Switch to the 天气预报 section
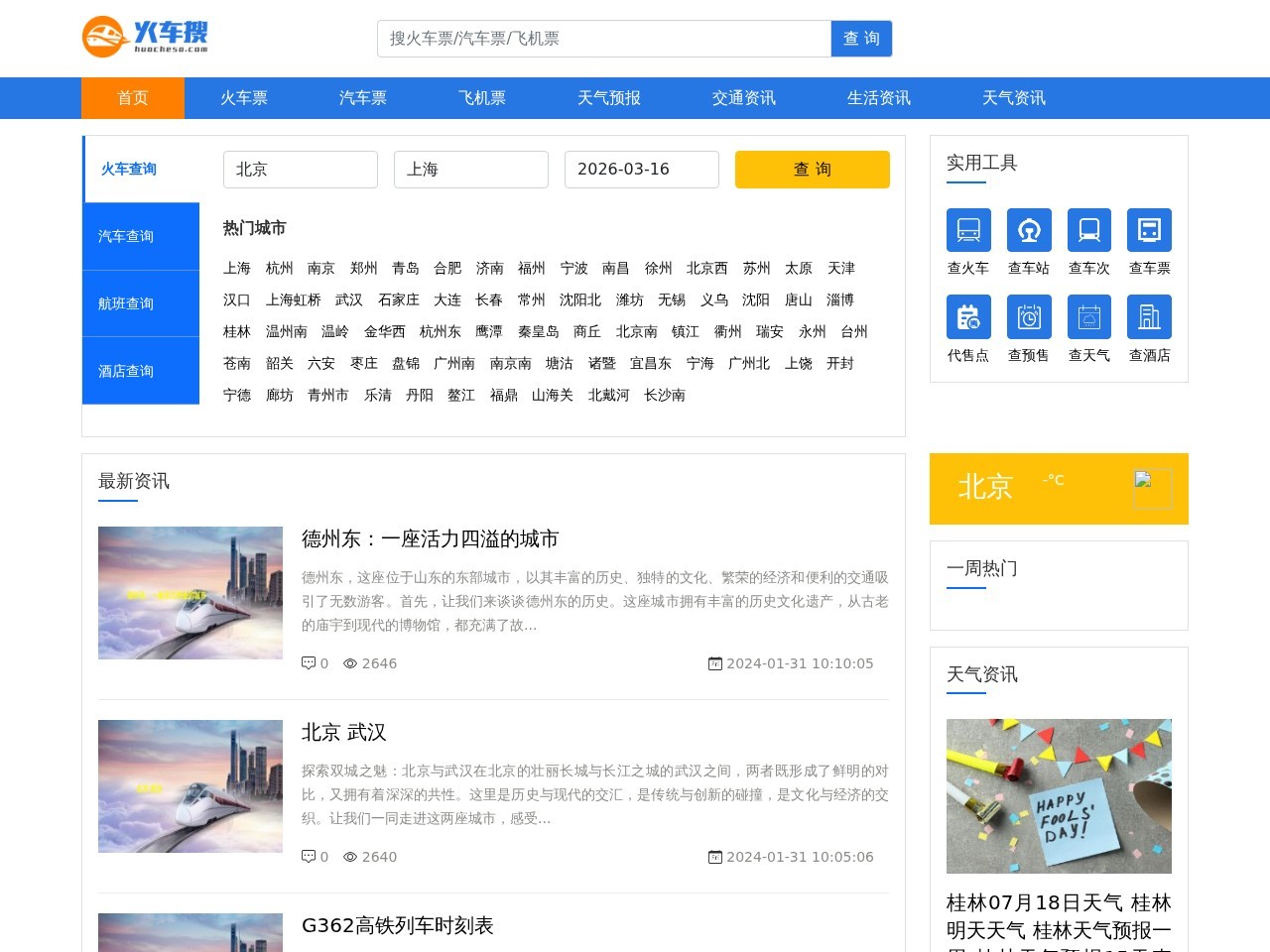 click(x=608, y=98)
